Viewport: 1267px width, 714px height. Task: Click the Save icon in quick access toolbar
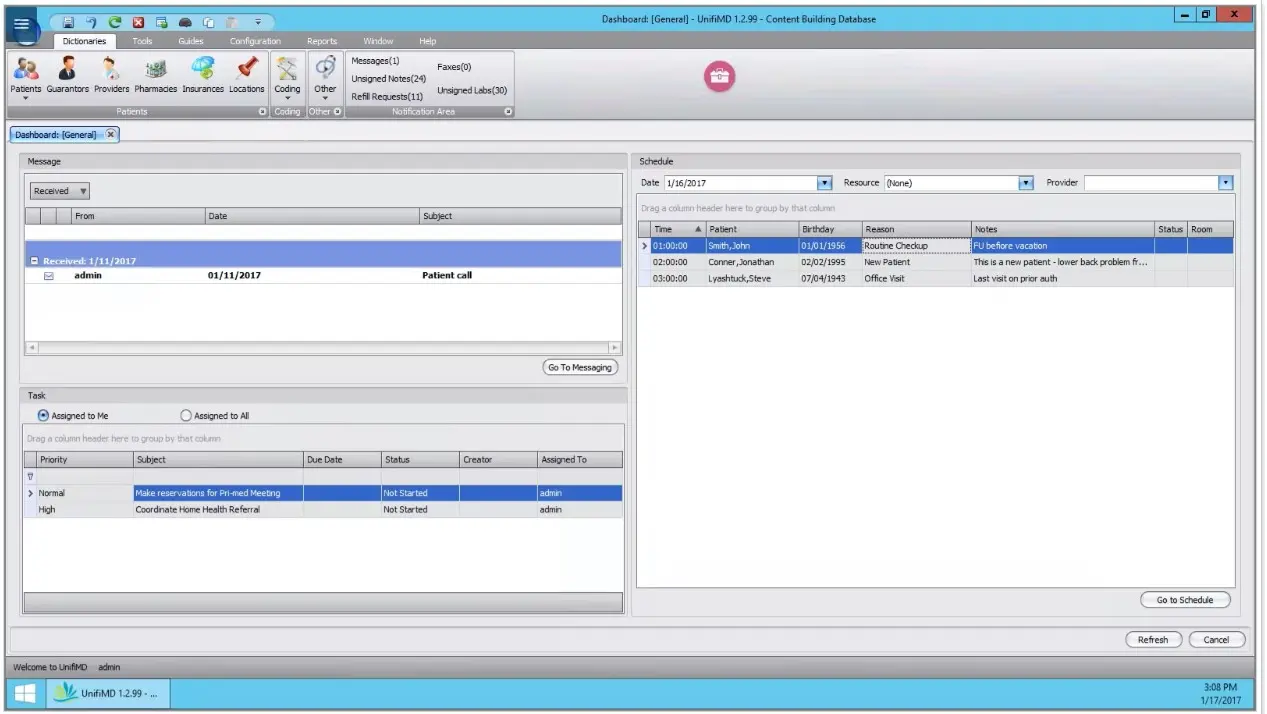[x=67, y=21]
